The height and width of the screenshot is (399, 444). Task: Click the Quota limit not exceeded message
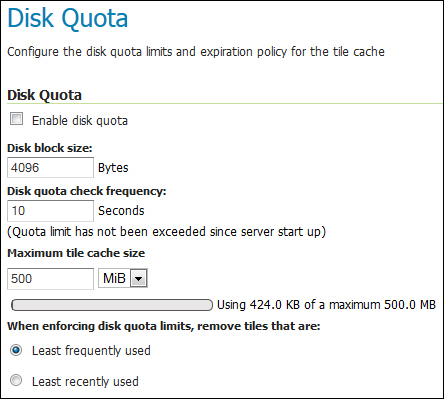[x=167, y=231]
